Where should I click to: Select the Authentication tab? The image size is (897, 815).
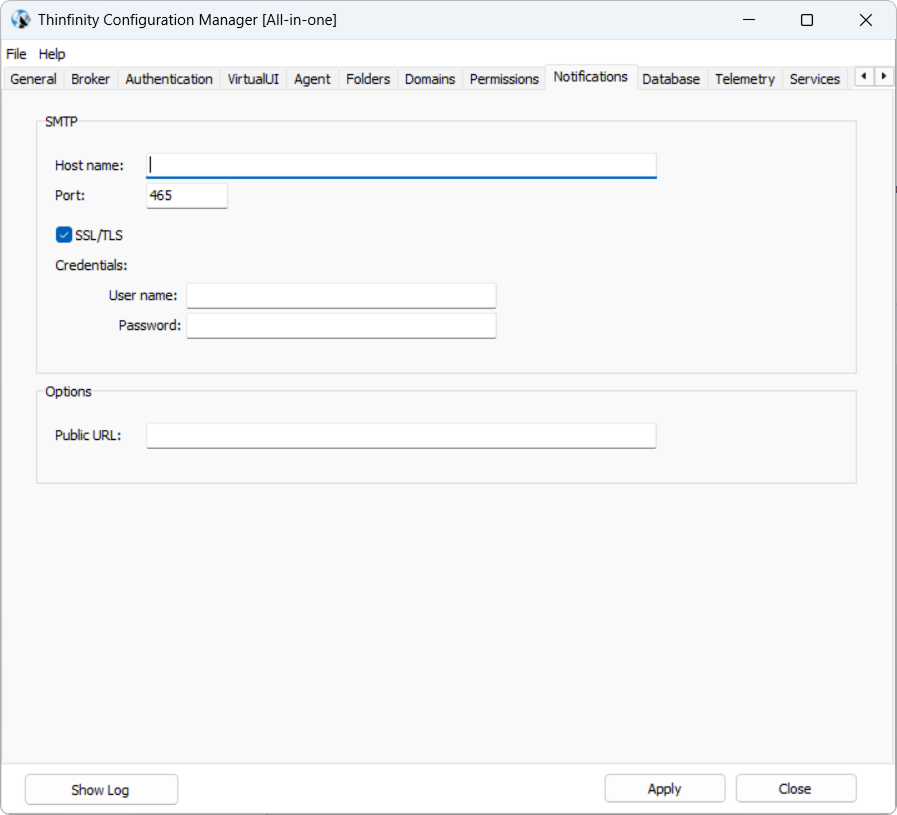tap(169, 79)
